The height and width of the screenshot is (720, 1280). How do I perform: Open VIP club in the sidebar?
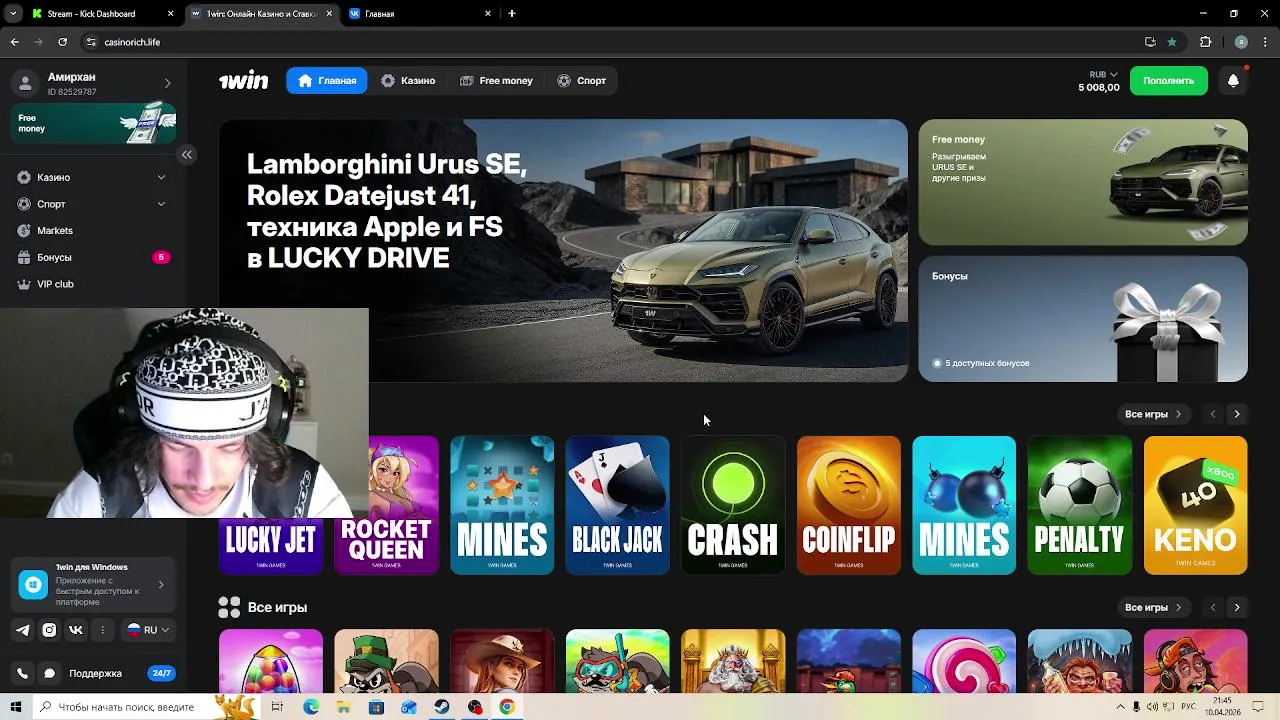click(x=55, y=284)
